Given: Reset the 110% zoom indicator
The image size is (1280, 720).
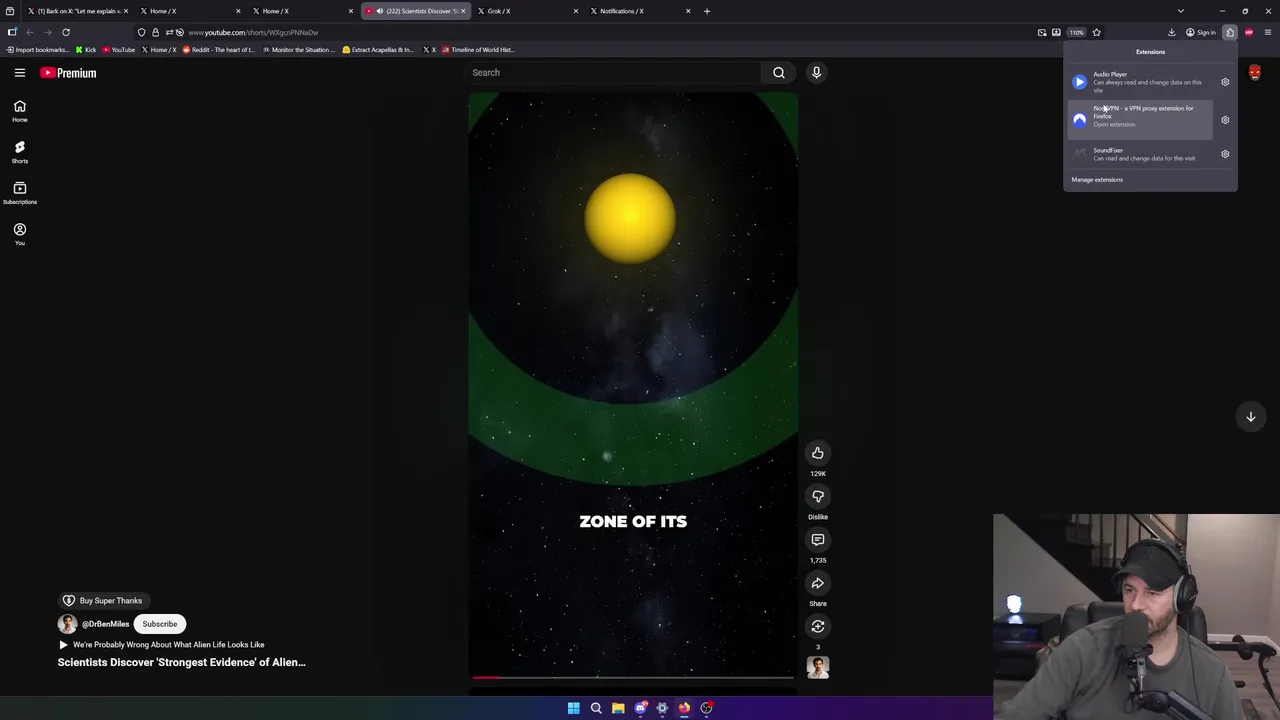Looking at the screenshot, I should [x=1076, y=32].
